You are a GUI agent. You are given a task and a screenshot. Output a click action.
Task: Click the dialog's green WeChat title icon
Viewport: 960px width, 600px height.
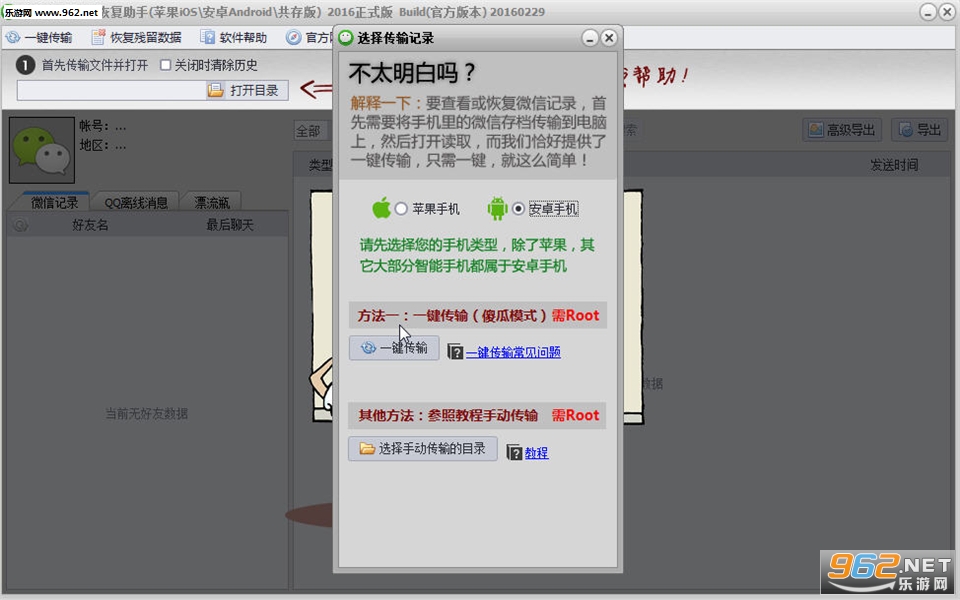click(x=346, y=38)
